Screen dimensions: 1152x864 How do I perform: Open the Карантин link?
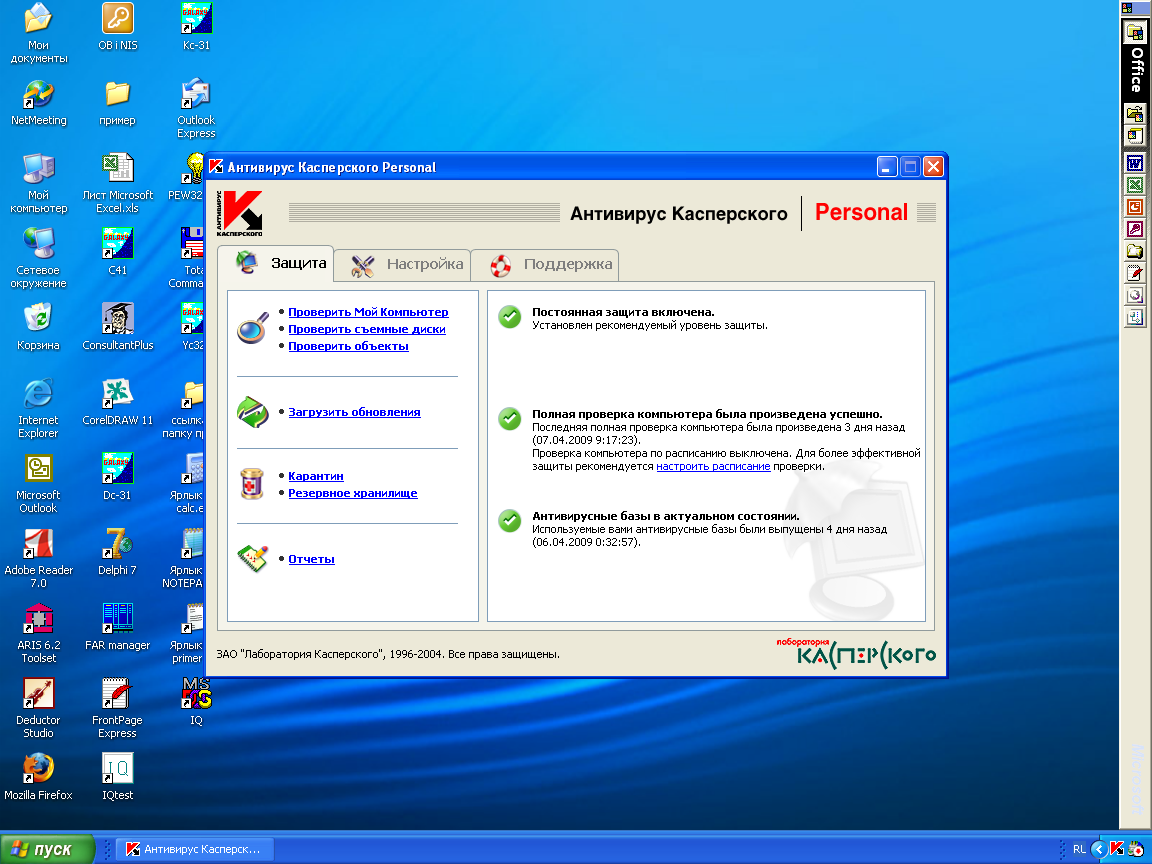click(x=316, y=476)
